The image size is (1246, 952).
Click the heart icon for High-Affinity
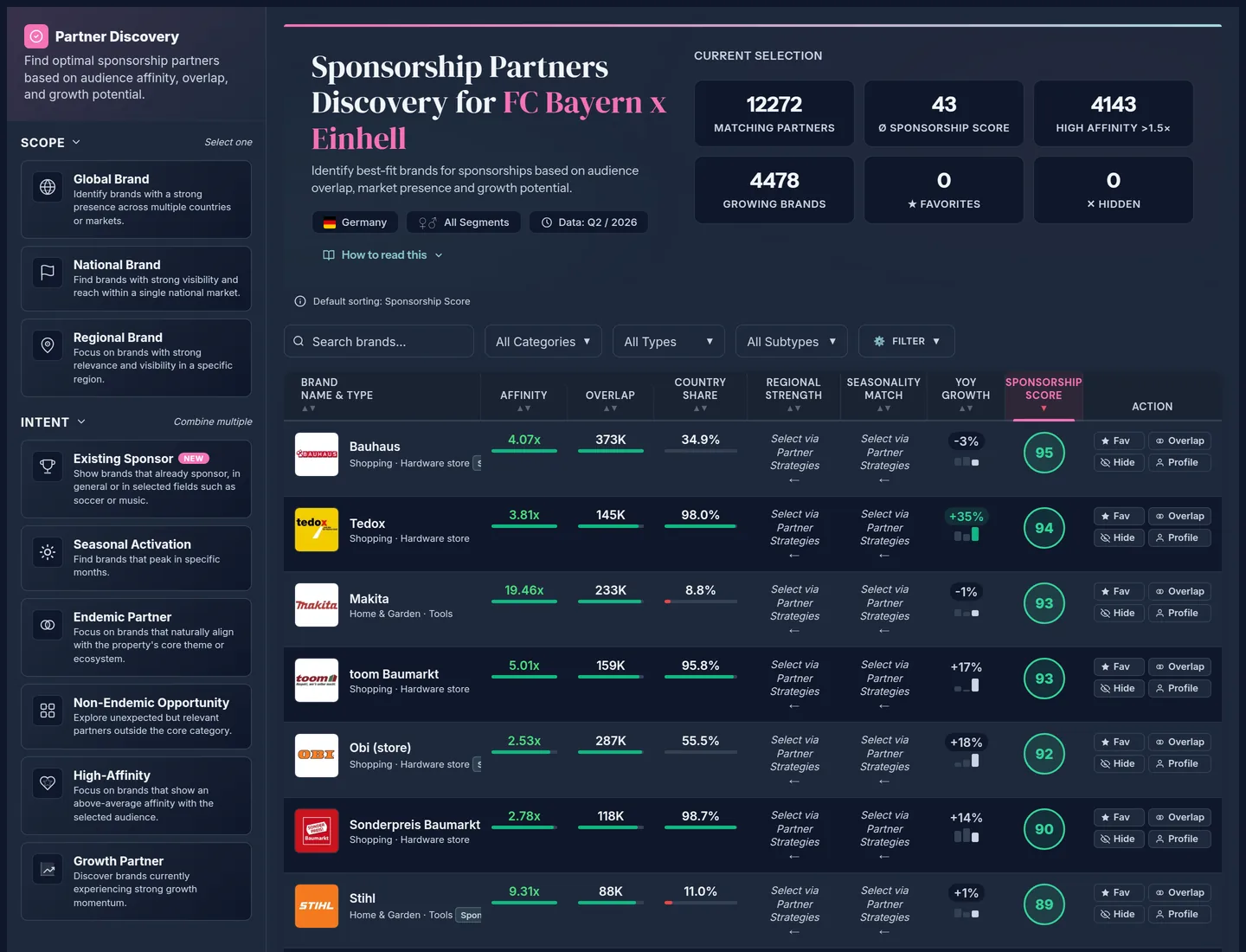click(48, 783)
